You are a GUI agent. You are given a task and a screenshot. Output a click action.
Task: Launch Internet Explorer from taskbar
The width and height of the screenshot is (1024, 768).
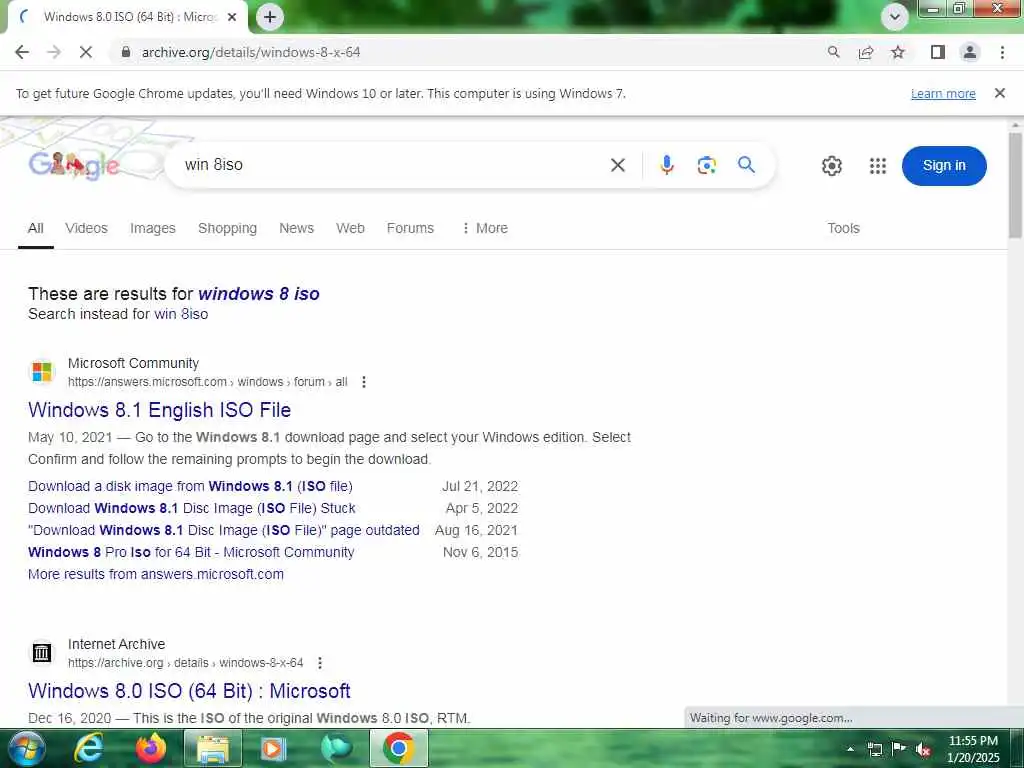tap(89, 748)
